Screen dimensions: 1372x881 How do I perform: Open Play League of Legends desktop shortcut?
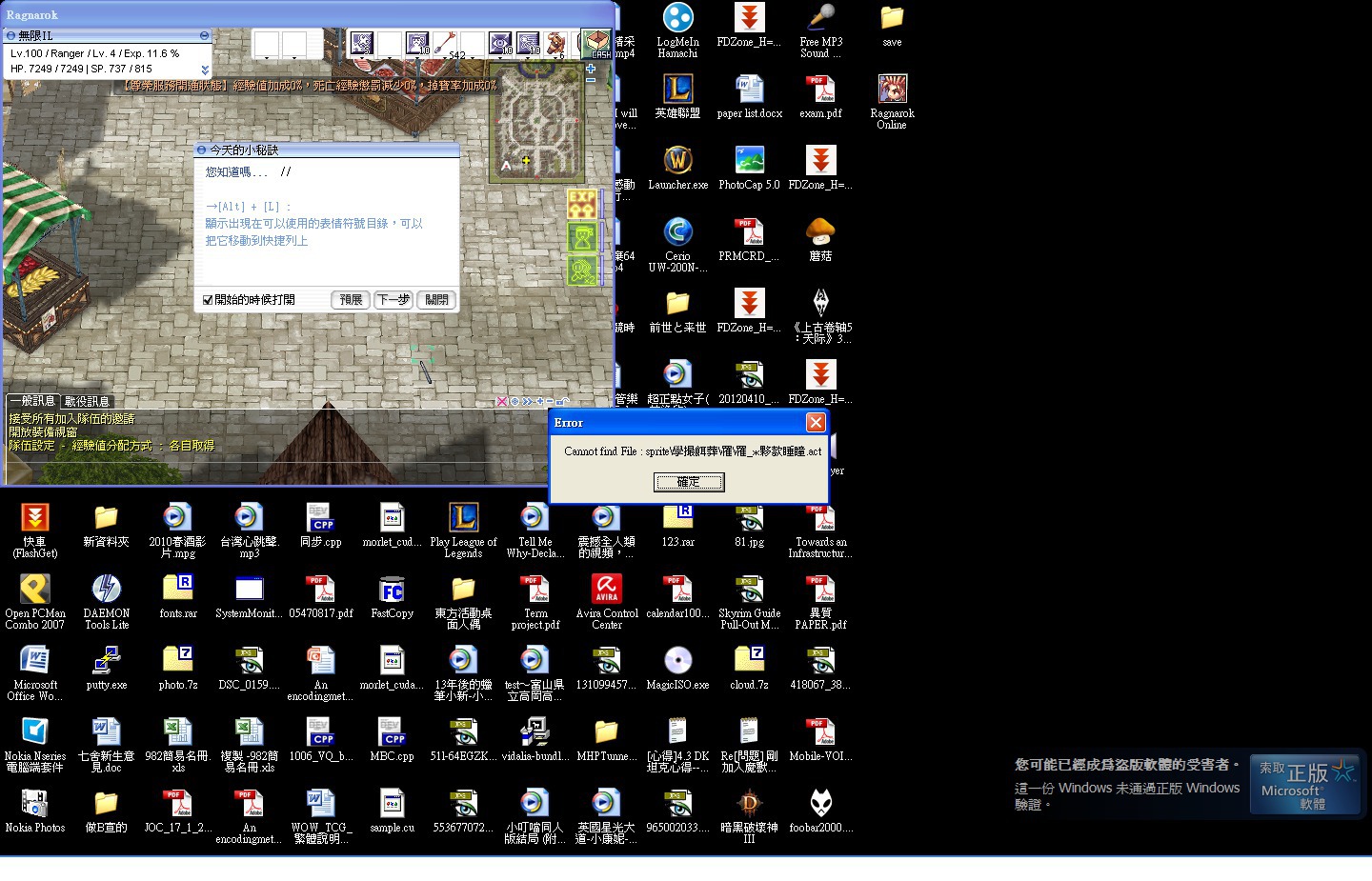point(463,531)
